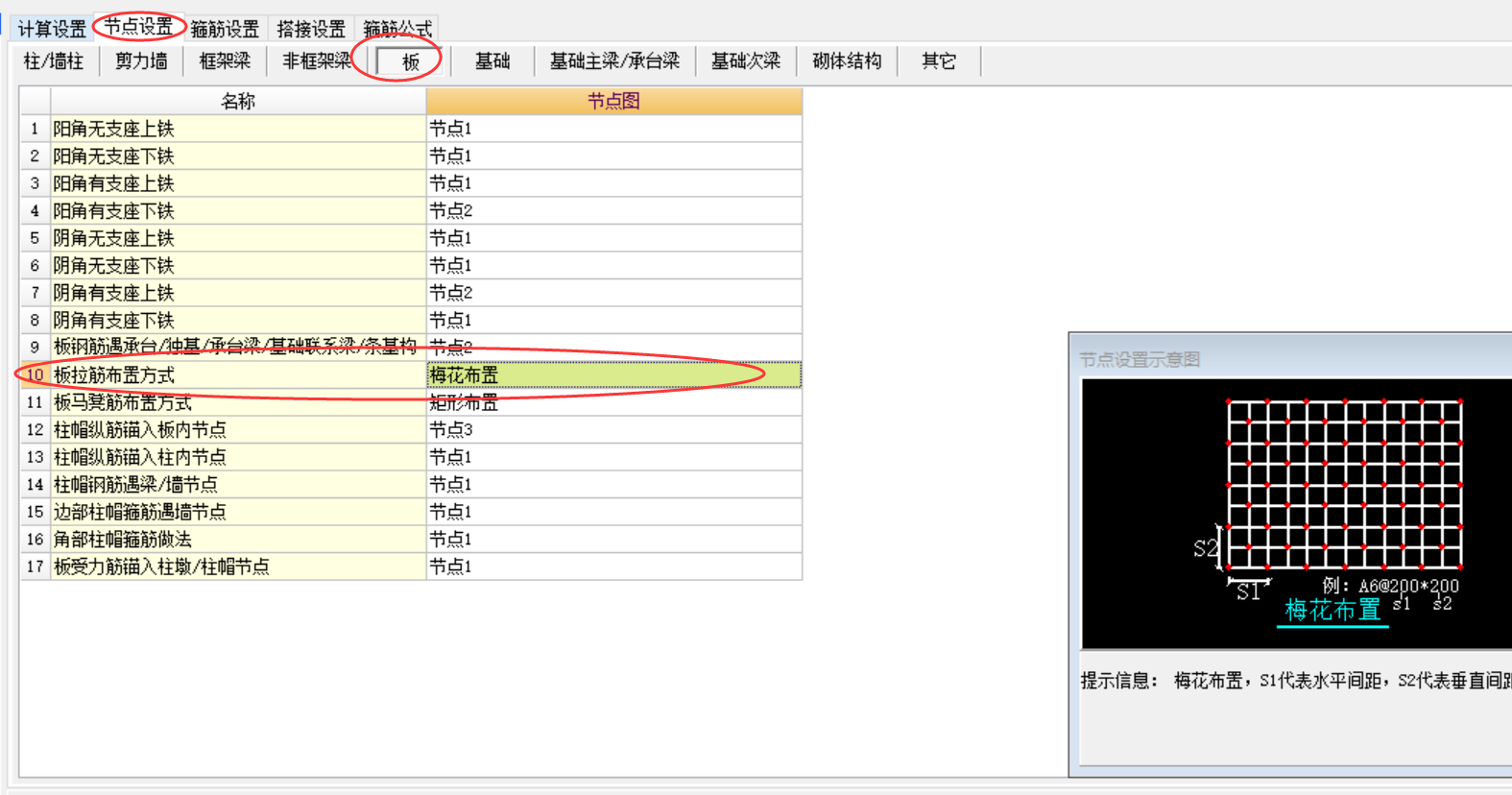The height and width of the screenshot is (795, 1512).
Task: Open the 计算设置 tab
Action: pos(52,29)
